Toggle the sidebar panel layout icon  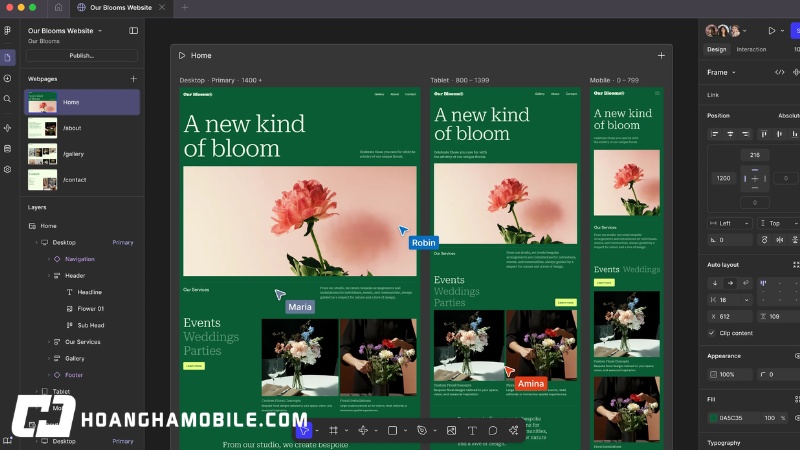(x=134, y=31)
